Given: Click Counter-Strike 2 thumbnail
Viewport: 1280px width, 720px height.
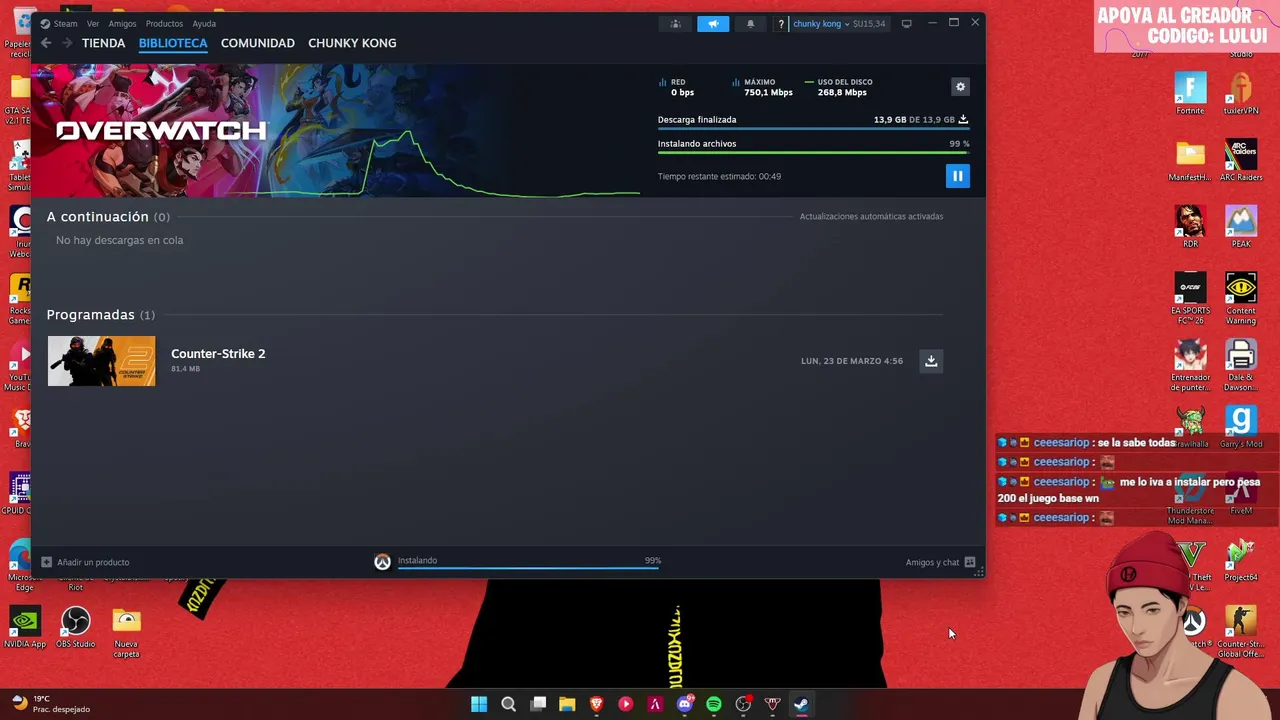Looking at the screenshot, I should [101, 361].
